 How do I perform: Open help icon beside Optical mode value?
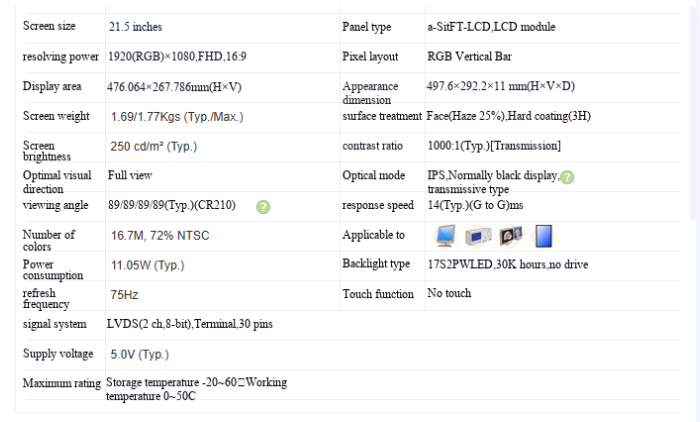[567, 177]
